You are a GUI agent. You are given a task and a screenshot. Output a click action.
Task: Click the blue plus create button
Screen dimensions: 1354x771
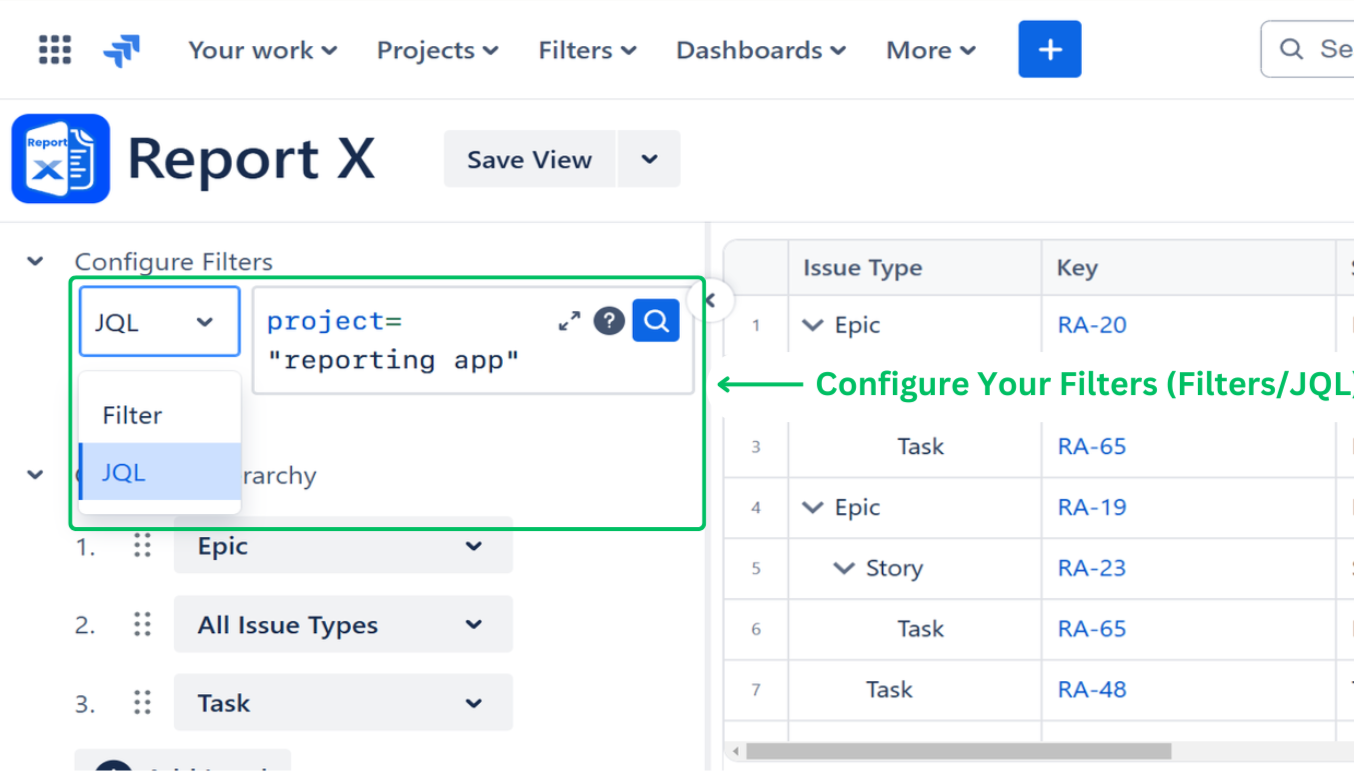[1049, 49]
